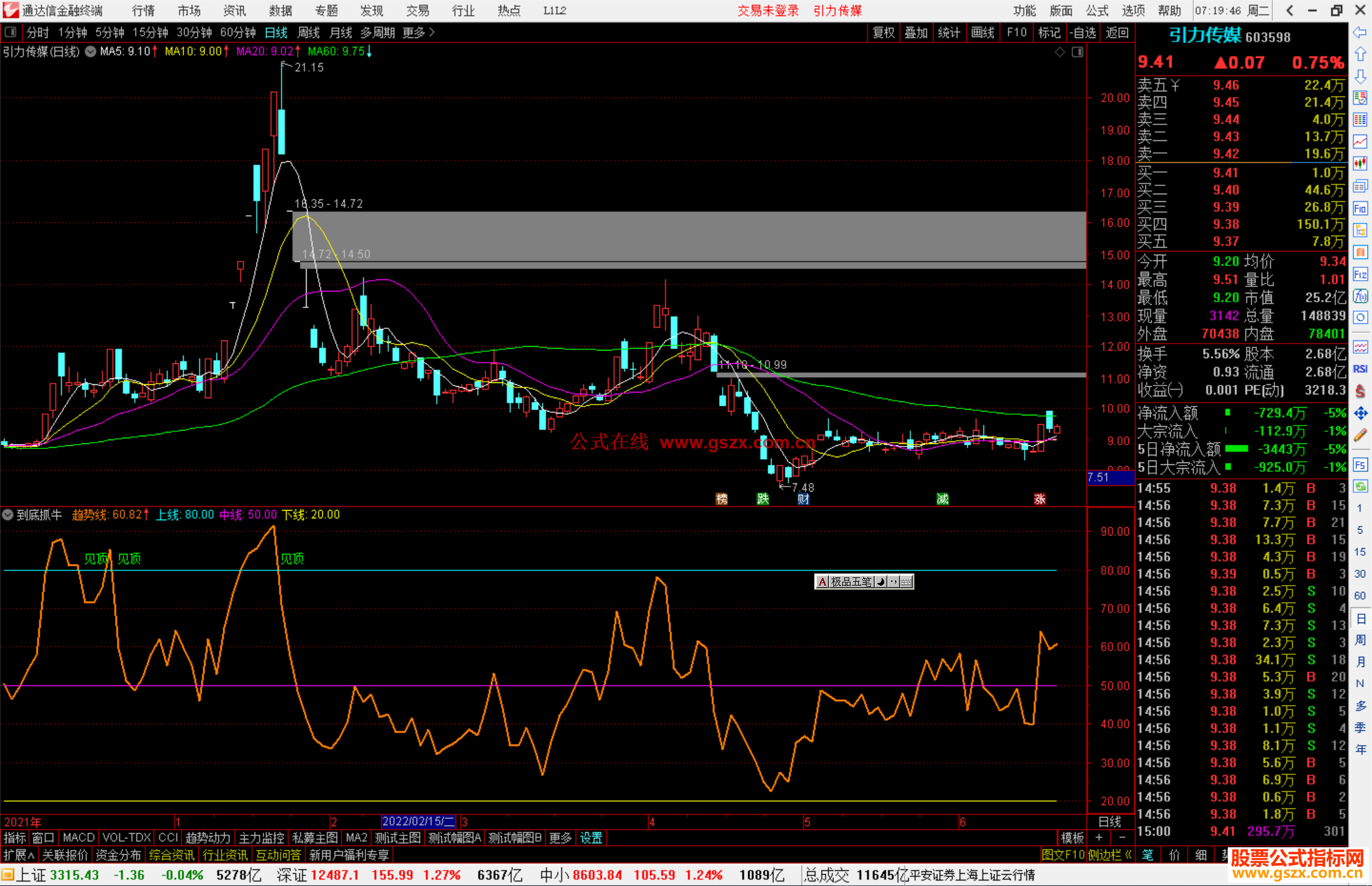Click the 2022/02/15 date marker on timeline

[419, 821]
